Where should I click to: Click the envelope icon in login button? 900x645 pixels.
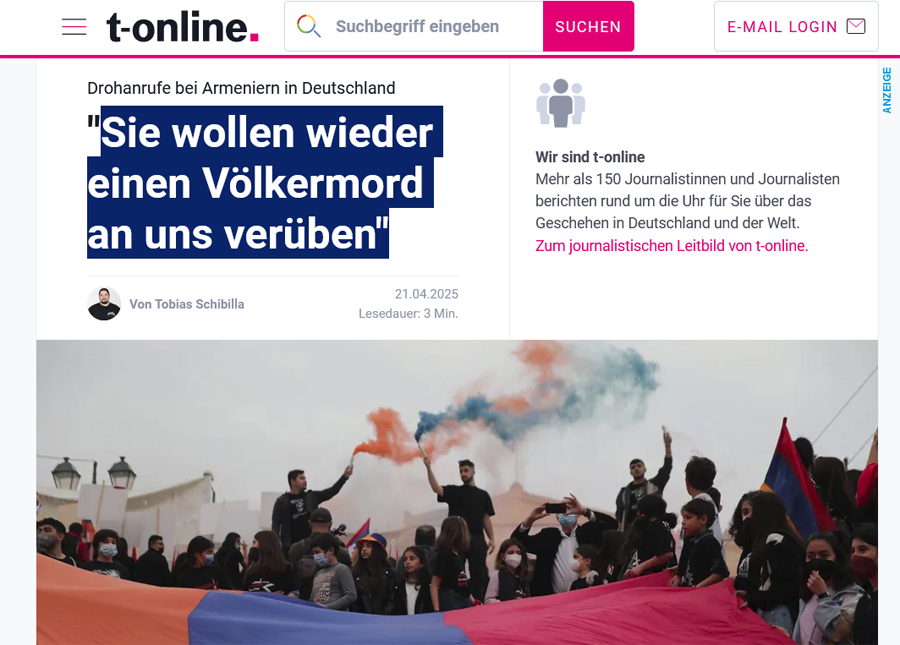[856, 26]
